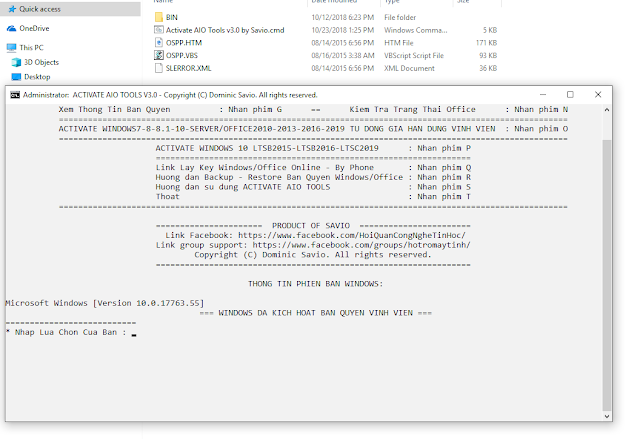Screen dimensions: 640x439
Task: Click the ACTIVATE WINDOWS 10 LTSB2015 line
Action: pos(313,148)
